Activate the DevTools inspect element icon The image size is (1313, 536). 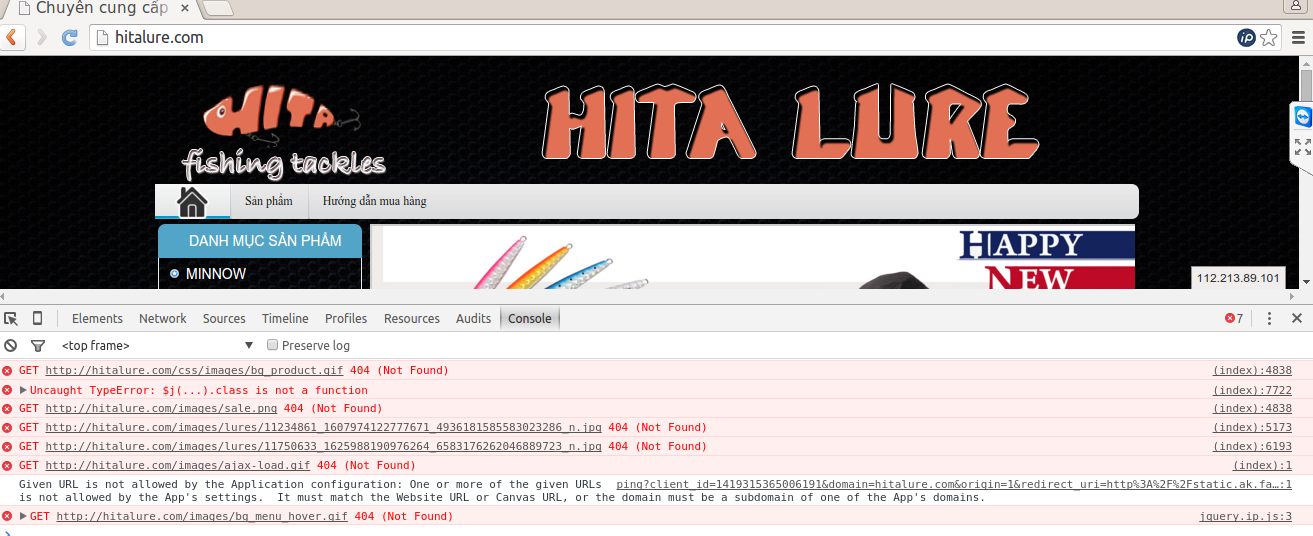pos(11,318)
